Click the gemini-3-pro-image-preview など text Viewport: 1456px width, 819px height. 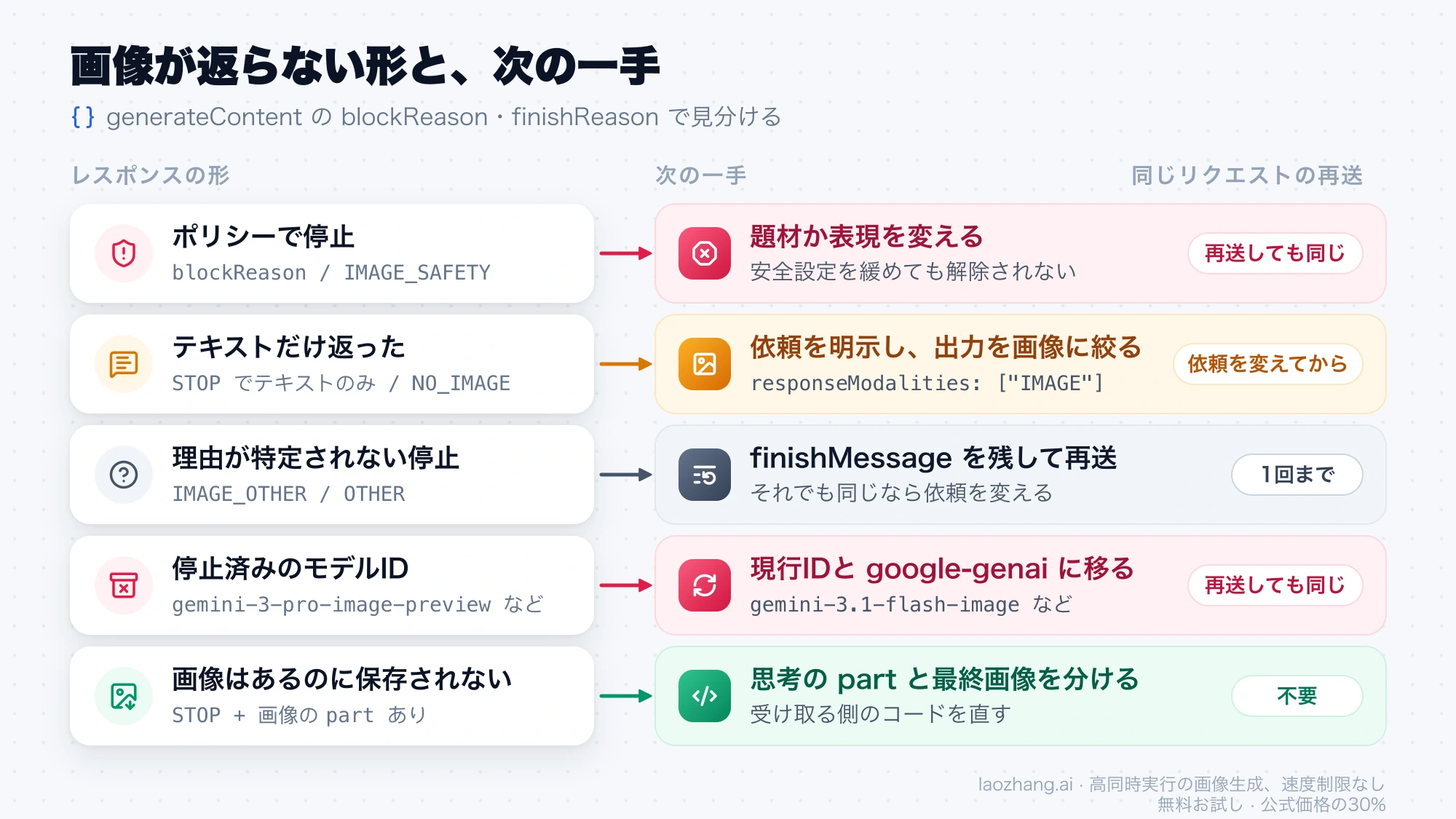[x=357, y=604]
